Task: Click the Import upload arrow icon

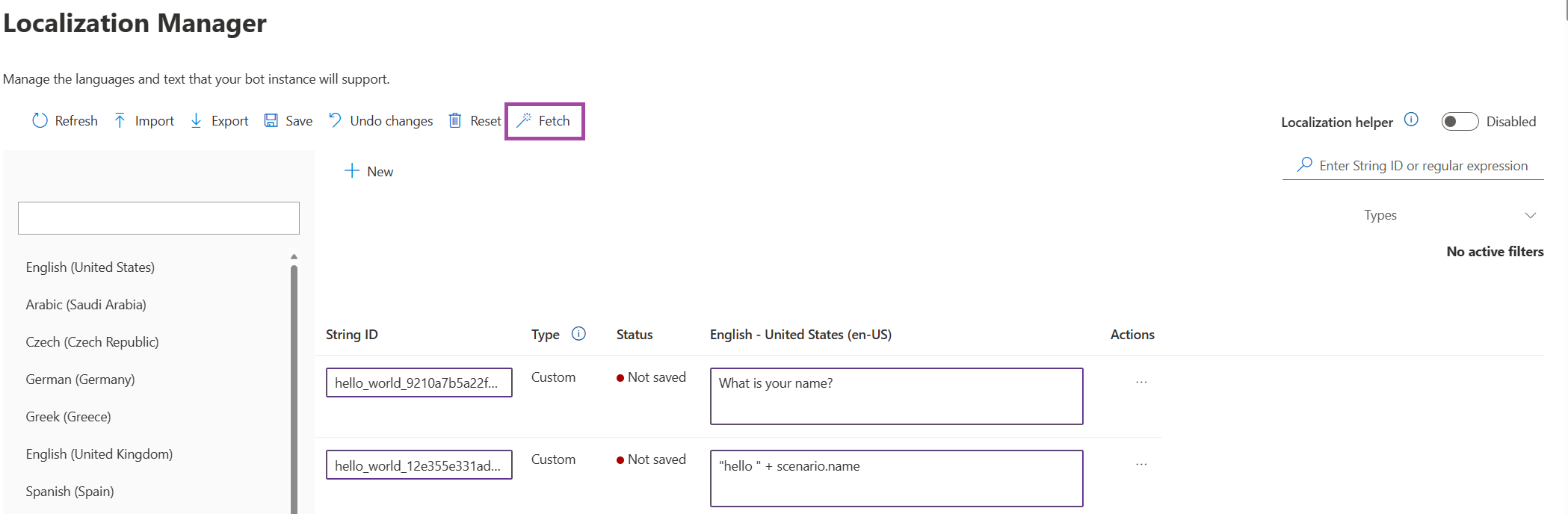Action: click(x=120, y=121)
